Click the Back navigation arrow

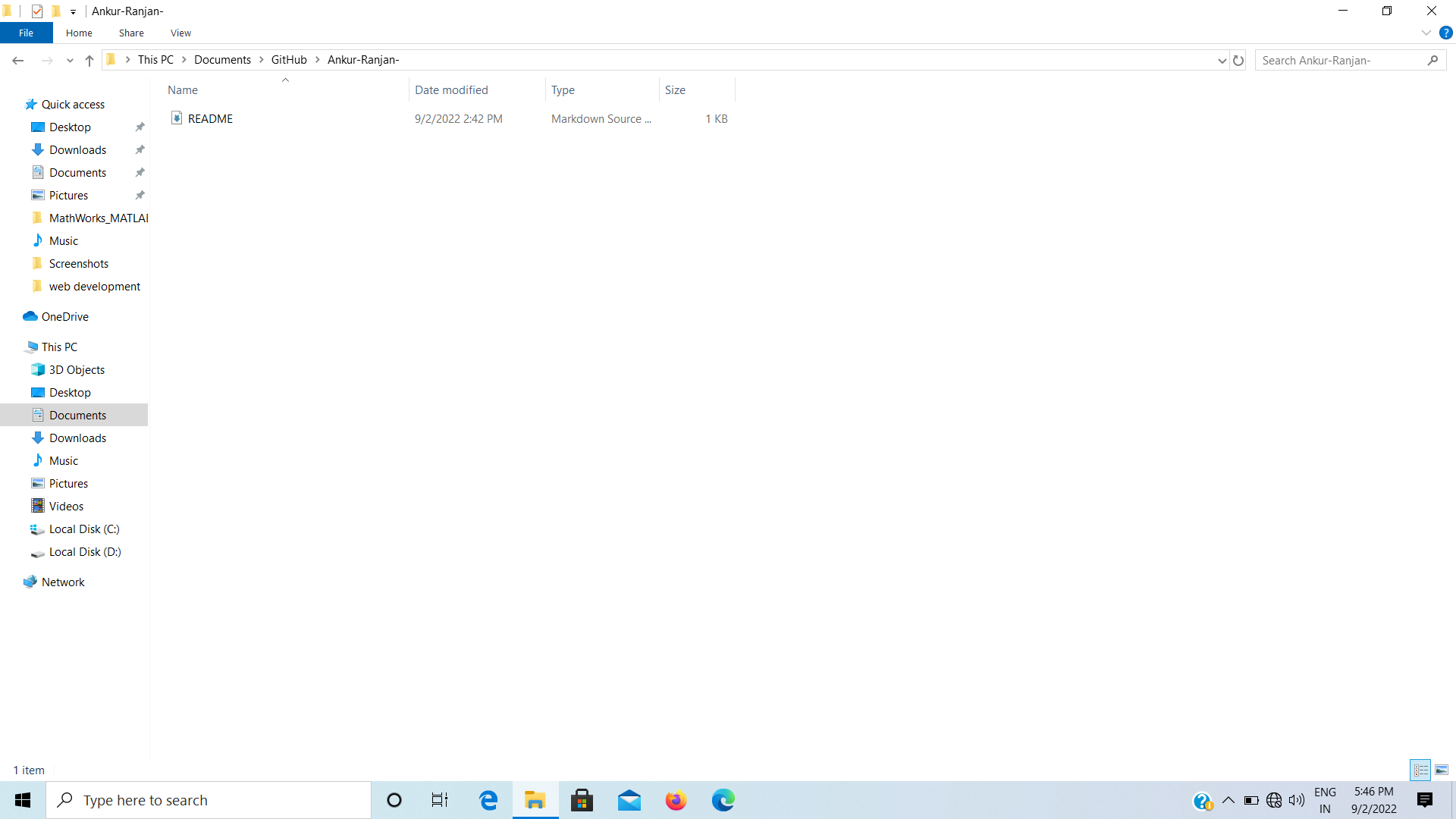(18, 60)
